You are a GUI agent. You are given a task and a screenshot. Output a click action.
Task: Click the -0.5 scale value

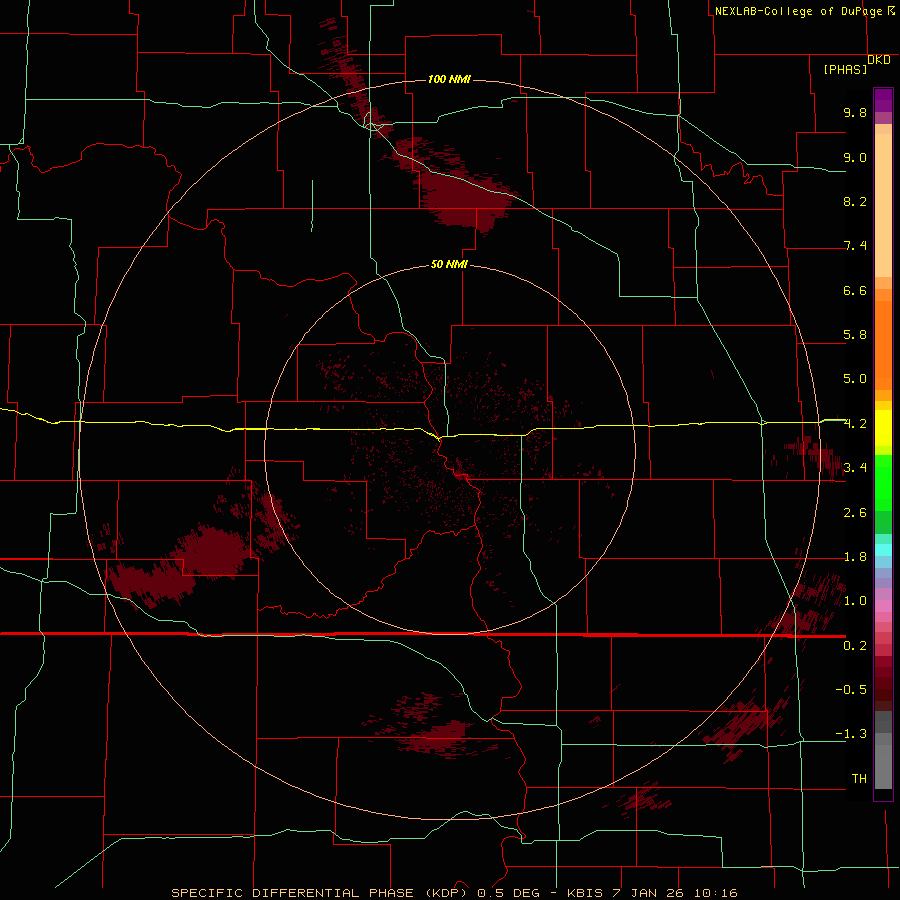851,689
